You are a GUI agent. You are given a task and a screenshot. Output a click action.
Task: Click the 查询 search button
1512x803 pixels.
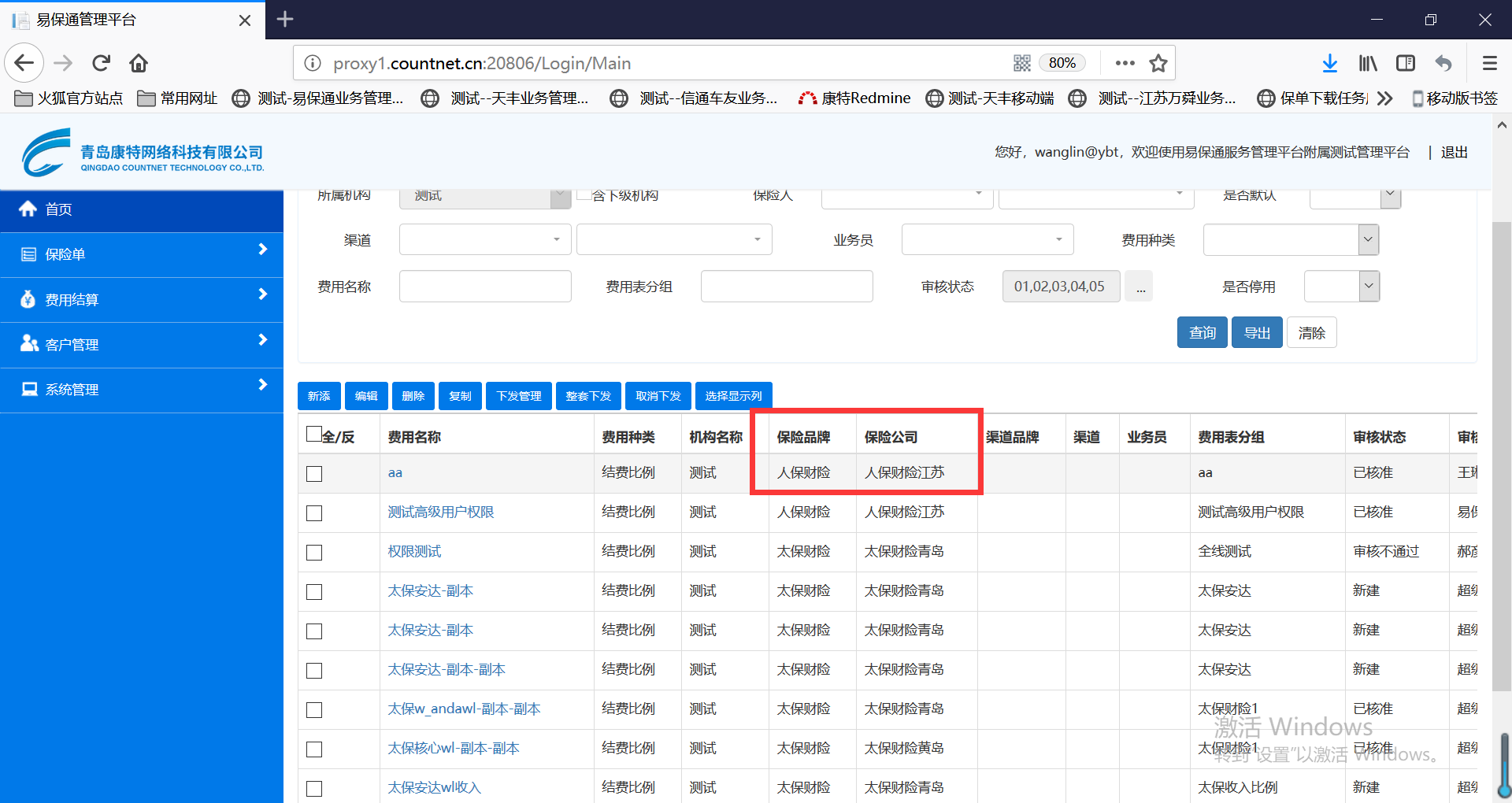point(1202,333)
